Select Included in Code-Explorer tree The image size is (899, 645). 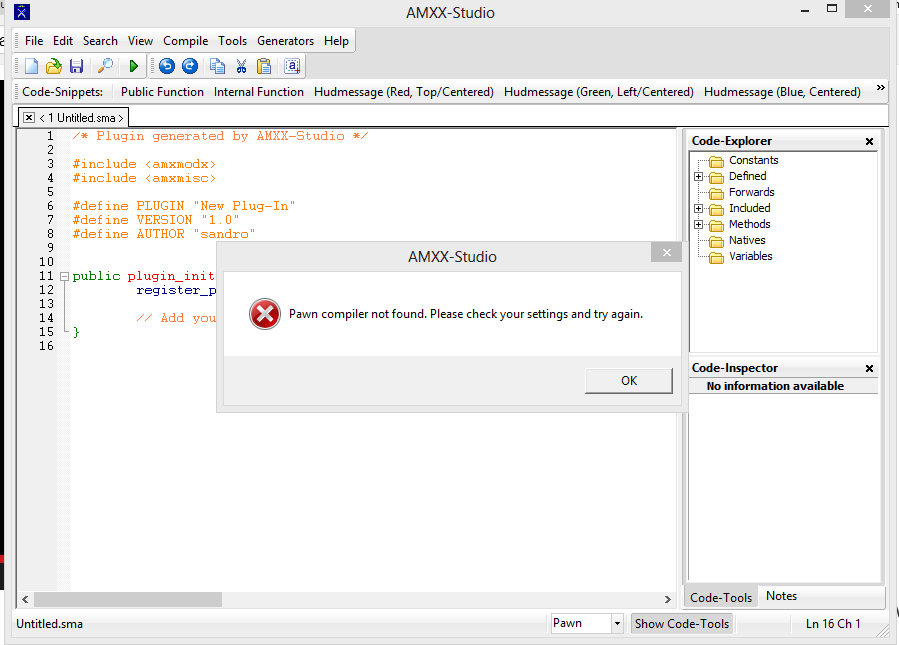pos(749,209)
